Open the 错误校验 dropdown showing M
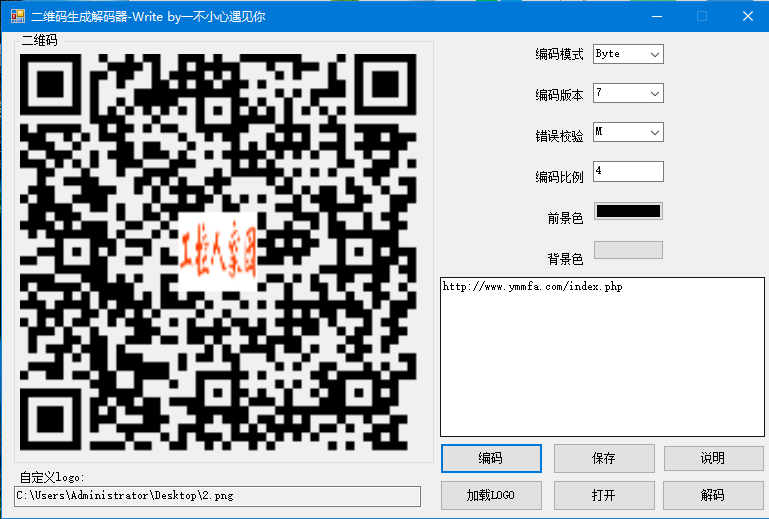The width and height of the screenshot is (769, 519). 628,132
